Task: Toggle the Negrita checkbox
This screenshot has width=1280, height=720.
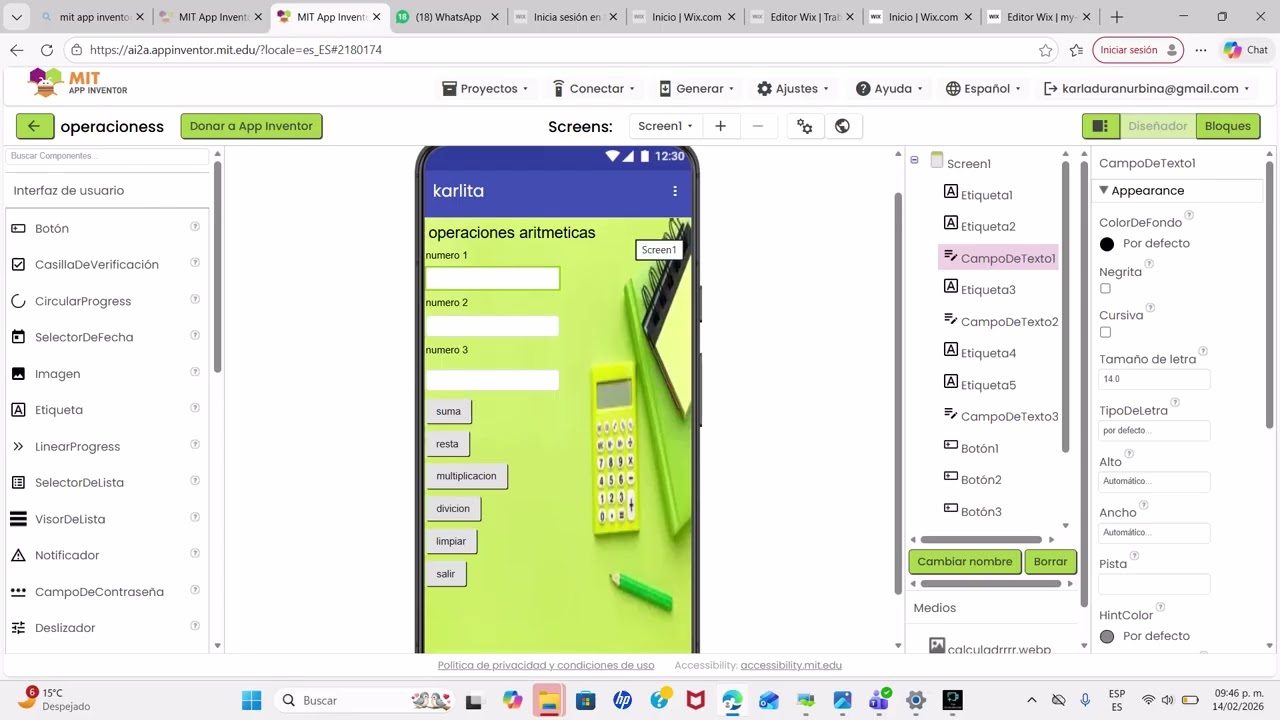Action: pyautogui.click(x=1105, y=288)
